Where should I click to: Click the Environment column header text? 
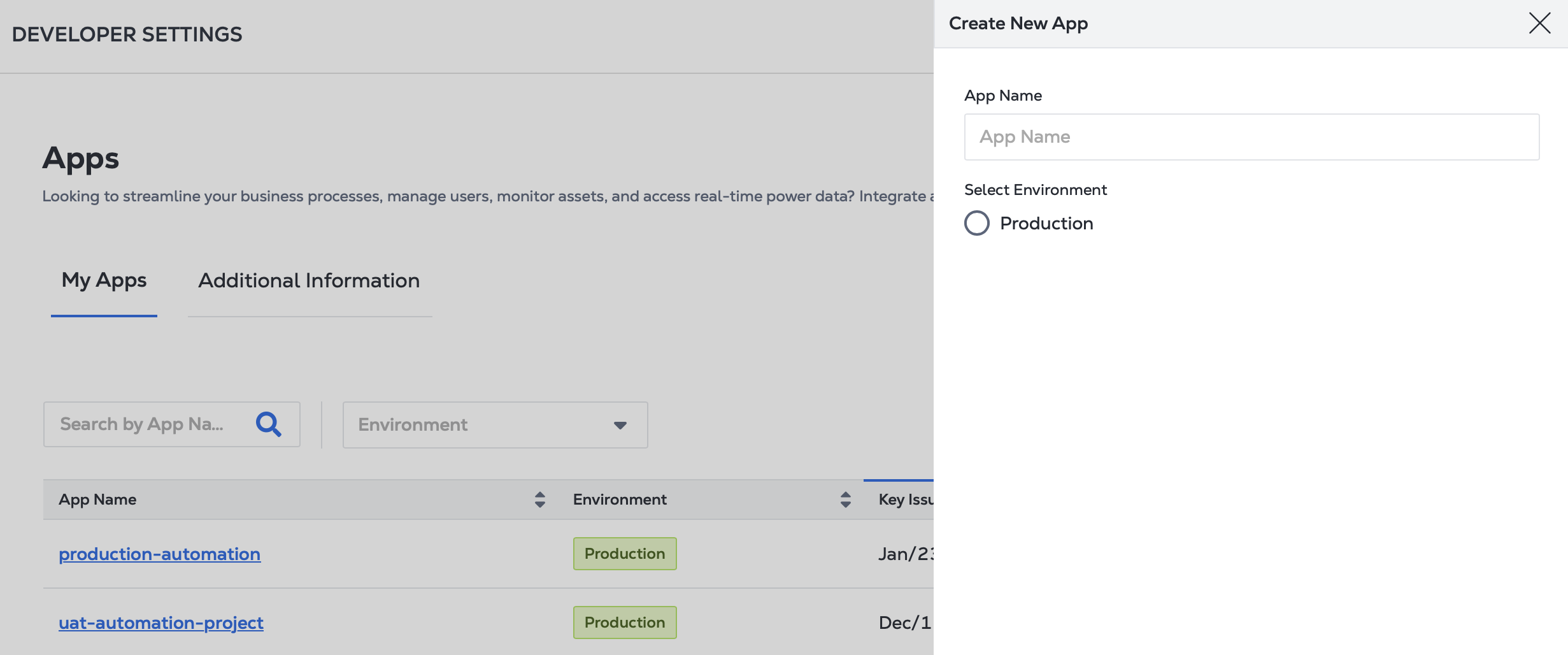point(619,500)
